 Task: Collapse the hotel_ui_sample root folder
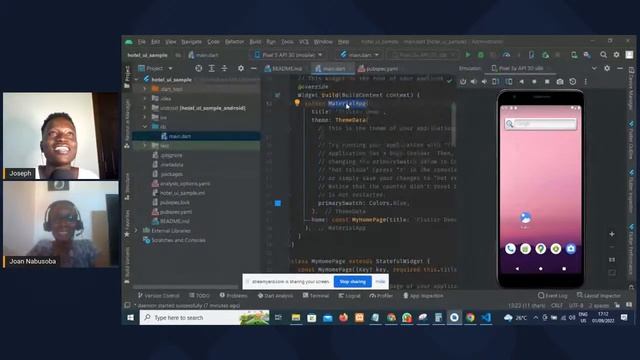point(136,80)
